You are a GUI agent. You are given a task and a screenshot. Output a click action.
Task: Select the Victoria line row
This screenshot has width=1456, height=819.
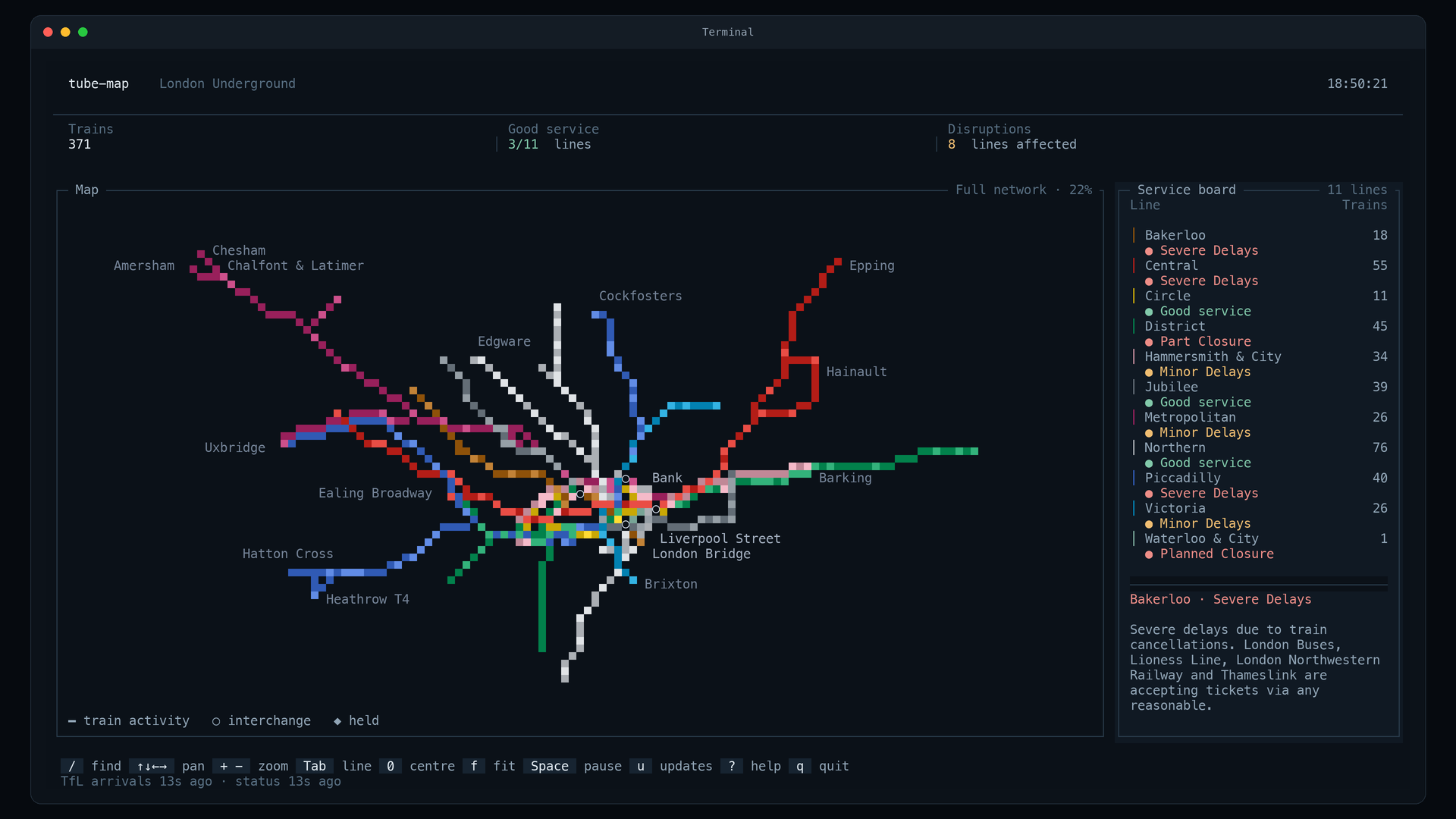[1259, 508]
